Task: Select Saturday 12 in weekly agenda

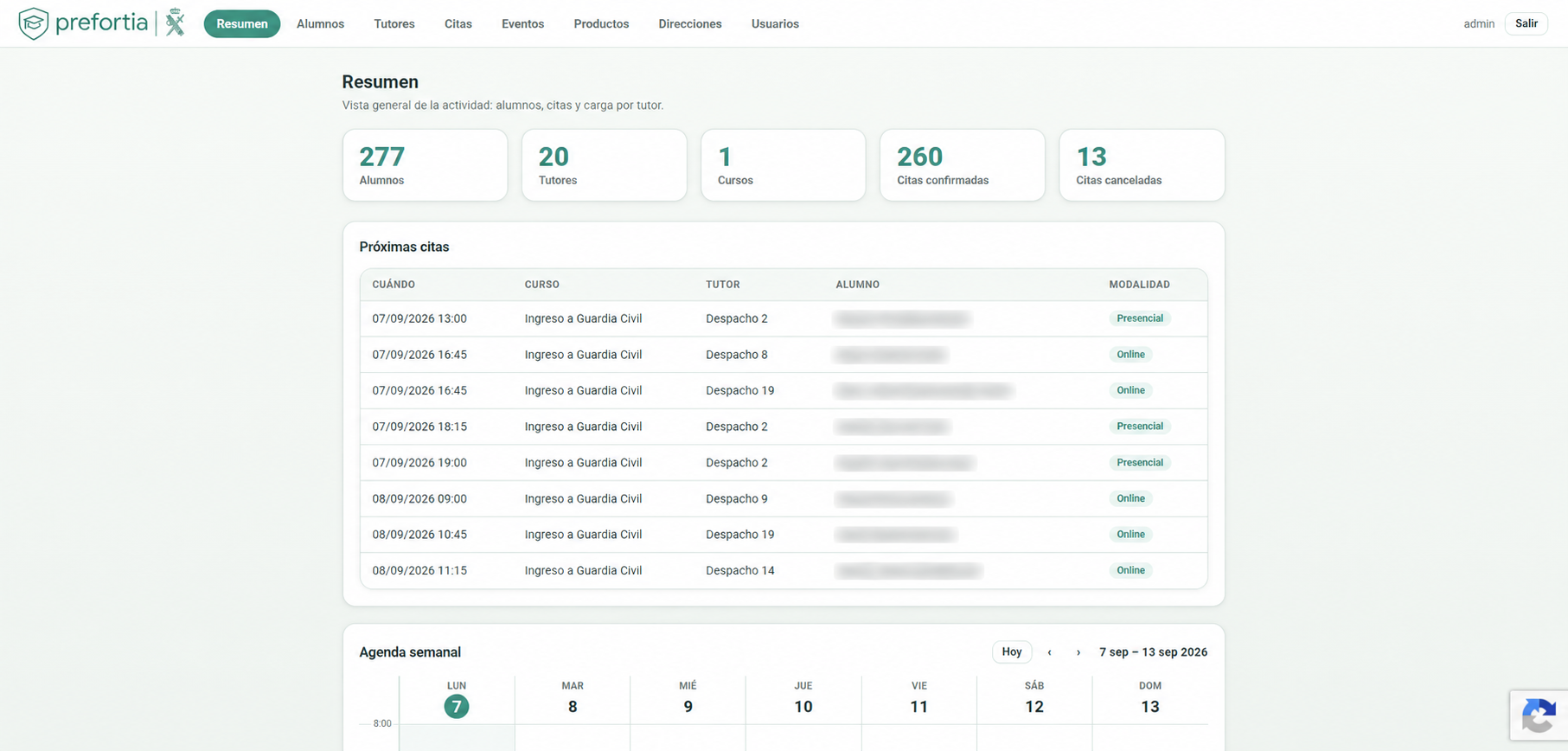Action: (1034, 707)
